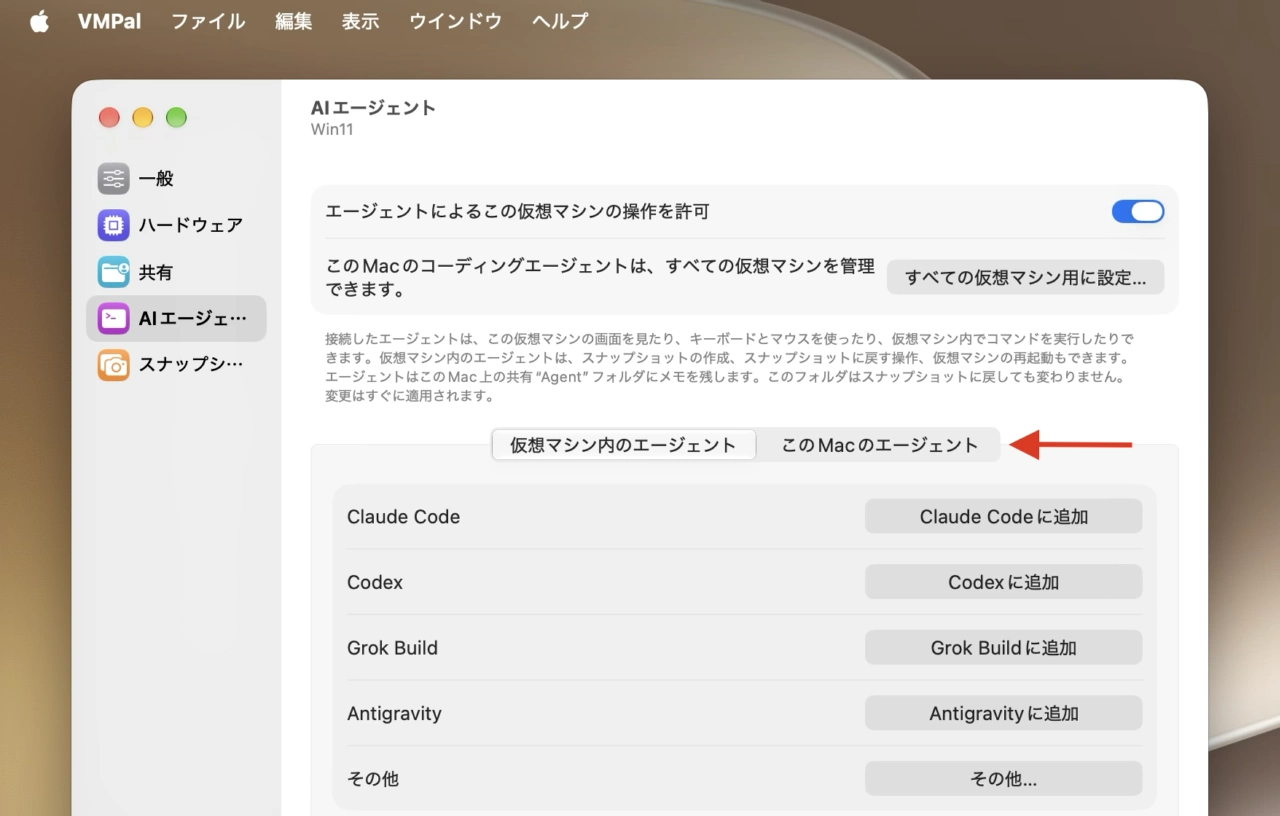Open the ヘルプ menu
1280x816 pixels.
[x=560, y=21]
